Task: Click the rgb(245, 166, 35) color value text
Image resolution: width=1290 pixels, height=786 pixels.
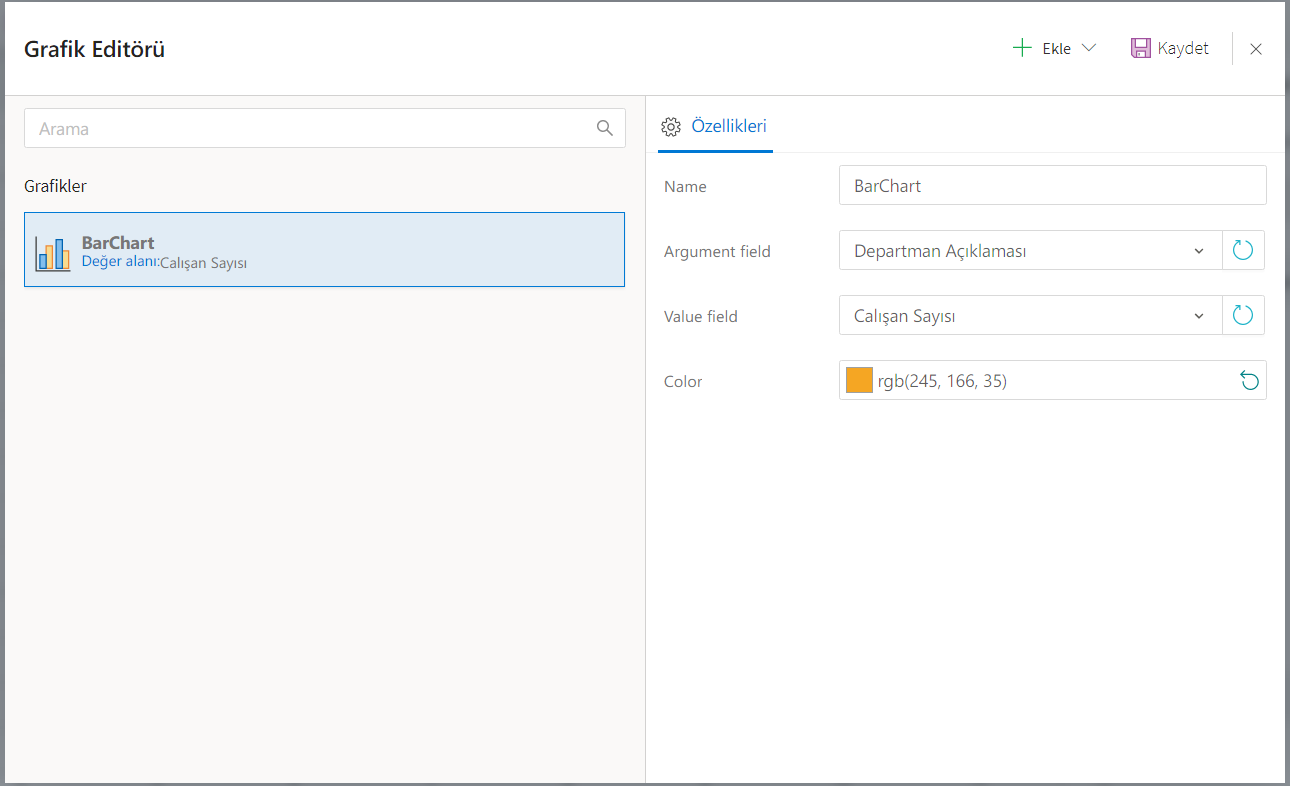Action: (942, 381)
